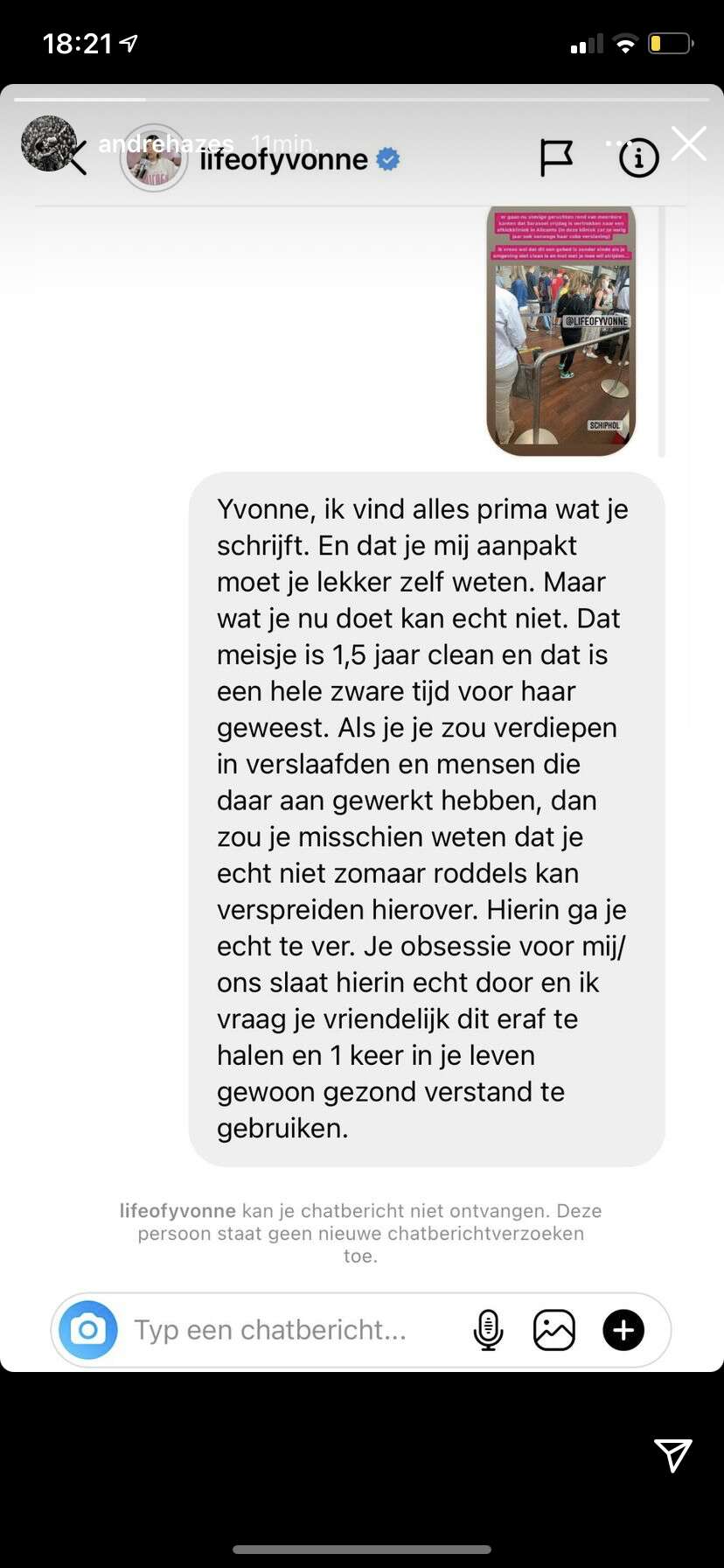
Task: Tap the iOS home indicator bar
Action: pos(362,1550)
